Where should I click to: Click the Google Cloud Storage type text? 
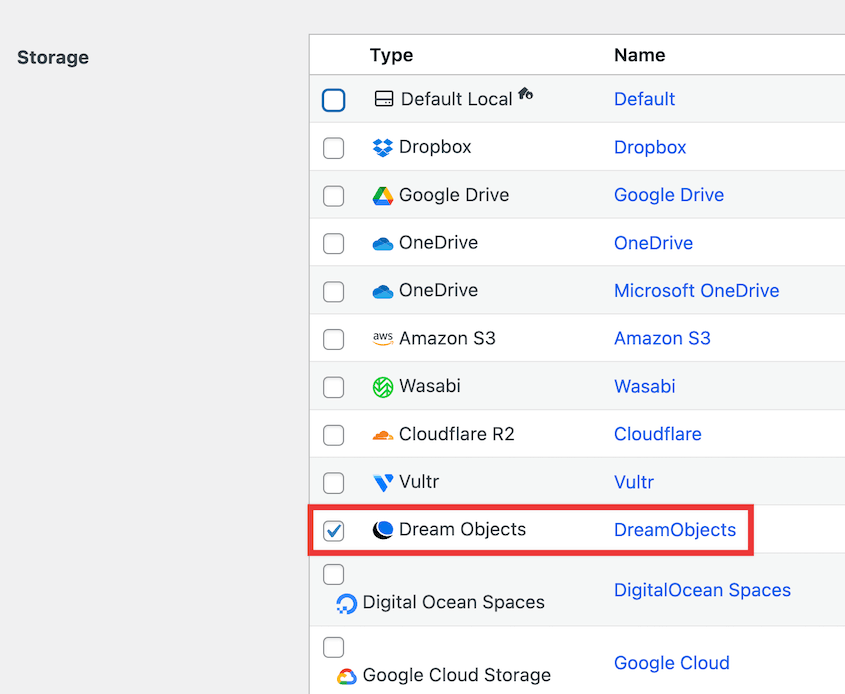click(456, 675)
